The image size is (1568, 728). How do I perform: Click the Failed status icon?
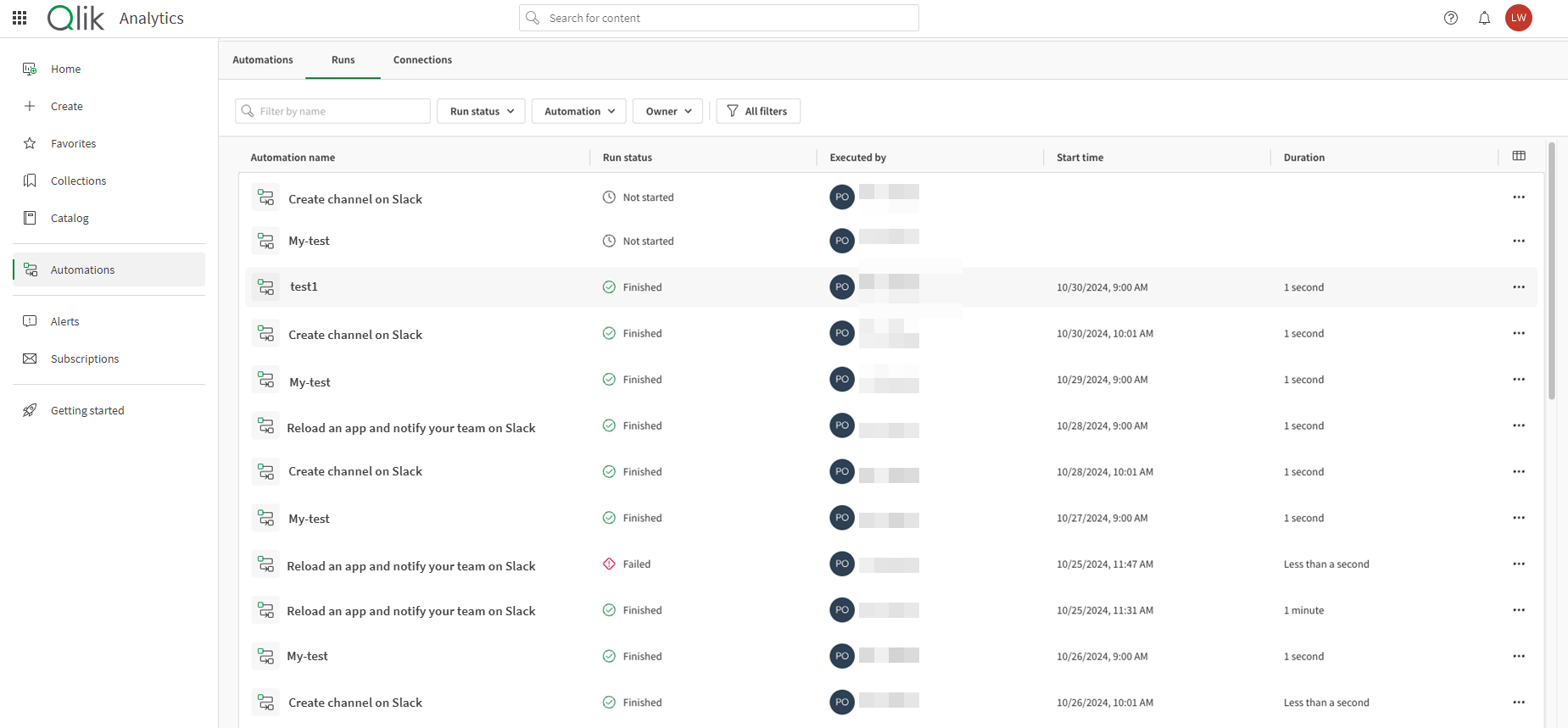(x=609, y=564)
